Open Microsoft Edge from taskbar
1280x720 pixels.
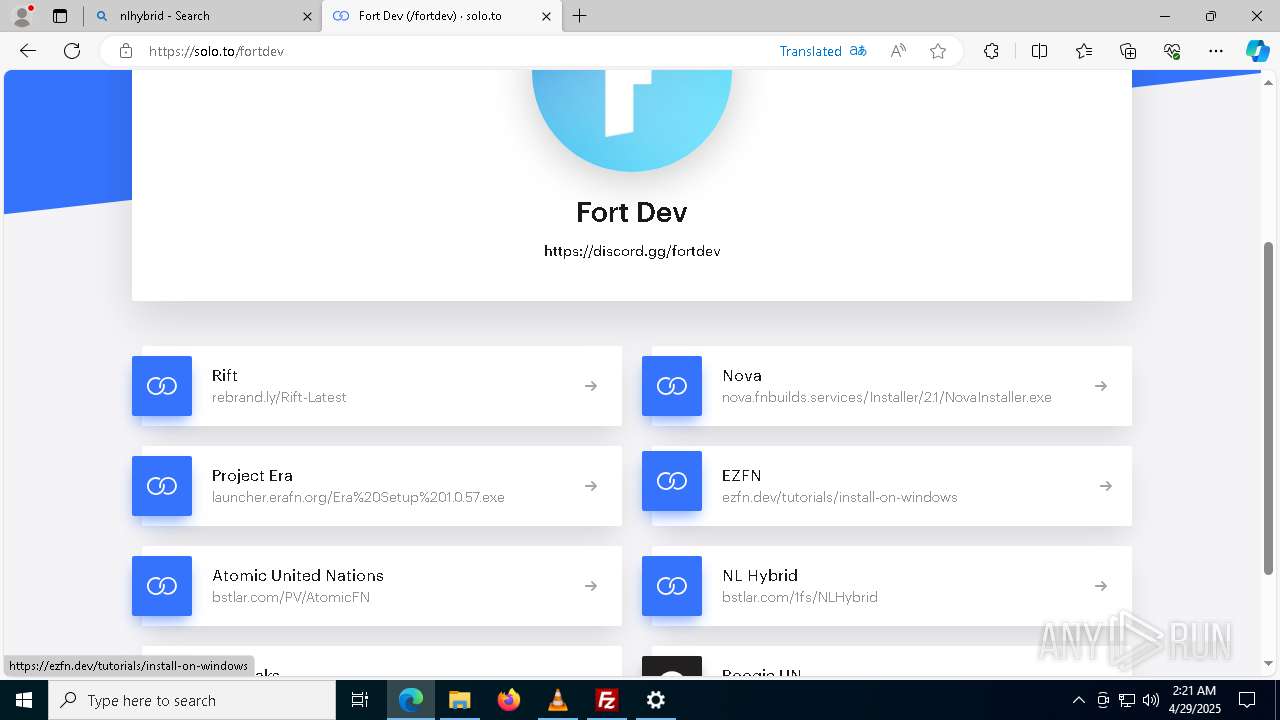pyautogui.click(x=411, y=700)
